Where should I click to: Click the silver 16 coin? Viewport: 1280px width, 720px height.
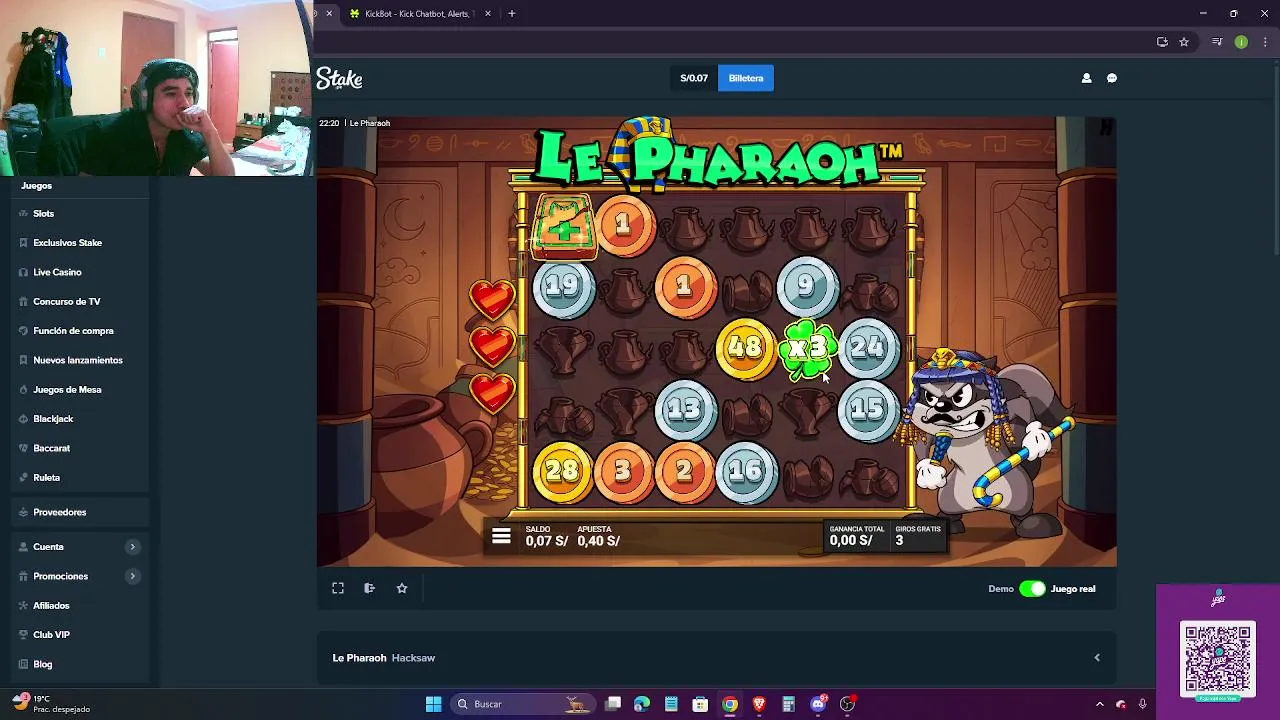tap(745, 471)
